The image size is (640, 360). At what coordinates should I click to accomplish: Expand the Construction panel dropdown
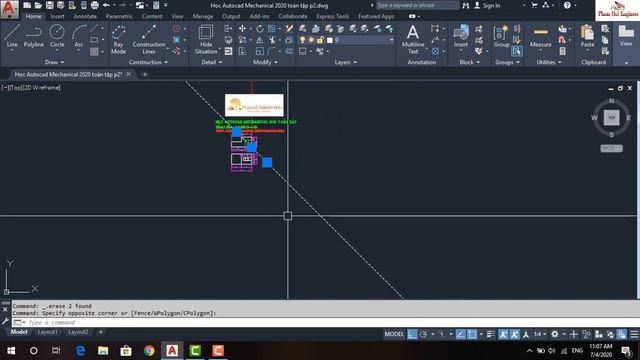(148, 62)
